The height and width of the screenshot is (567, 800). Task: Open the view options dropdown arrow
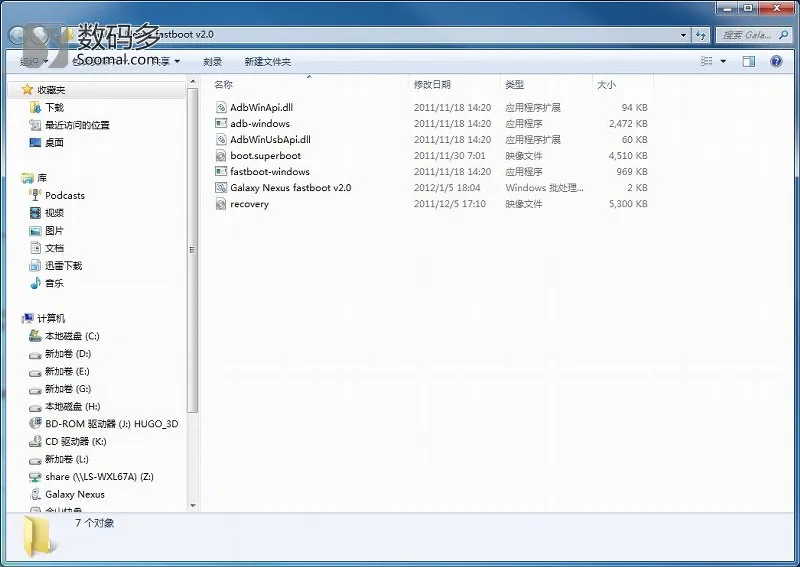click(723, 61)
